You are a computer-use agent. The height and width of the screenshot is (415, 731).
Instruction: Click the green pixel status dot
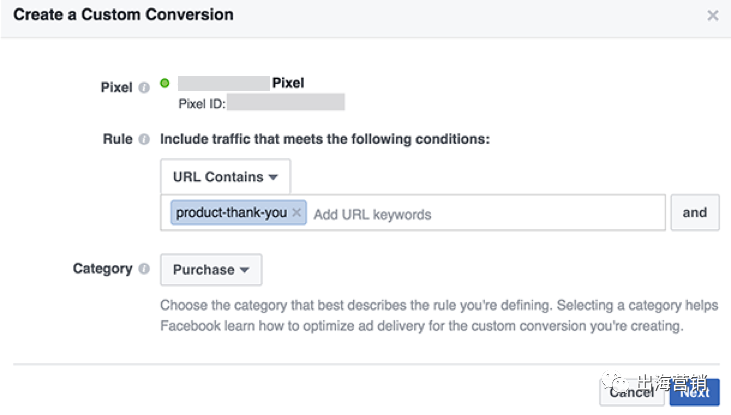coord(165,83)
